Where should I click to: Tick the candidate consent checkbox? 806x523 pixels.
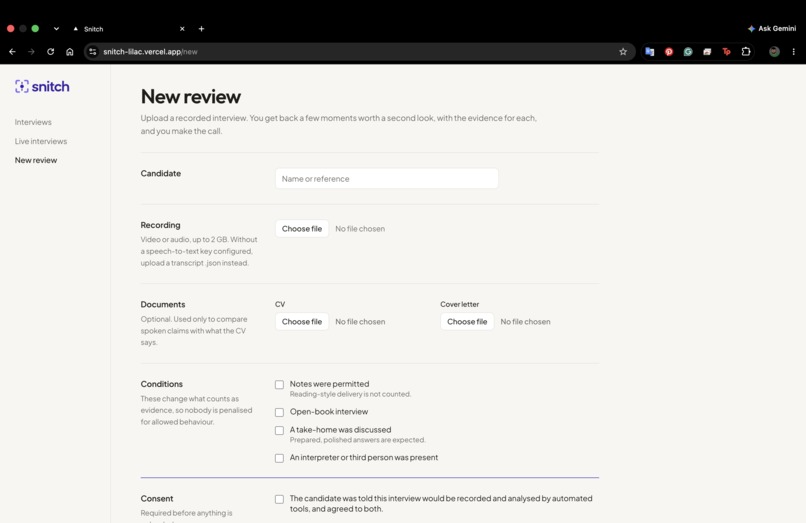(x=279, y=499)
